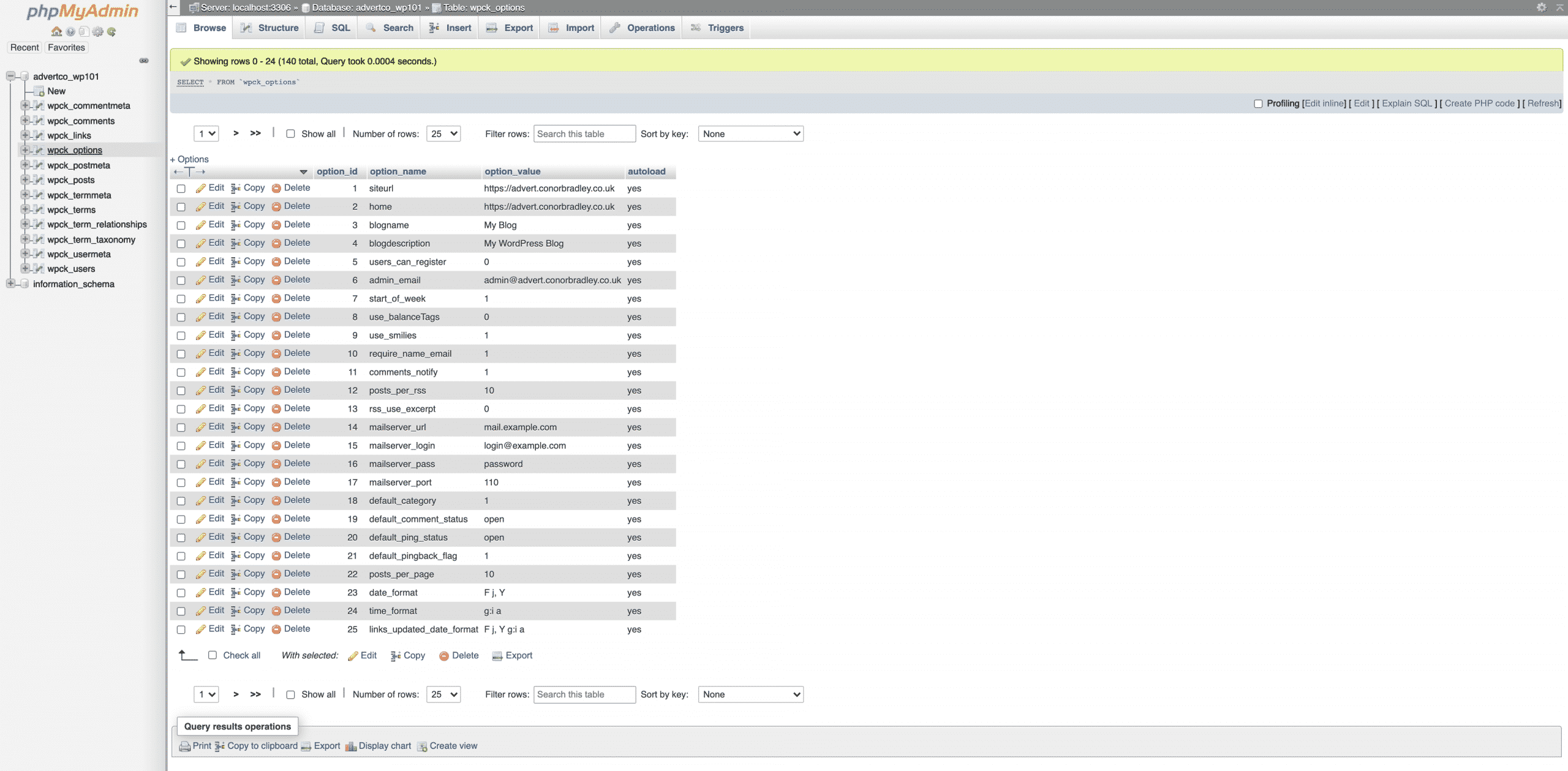Open the top page number dropdown
Viewport: 1568px width, 771px height.
206,134
